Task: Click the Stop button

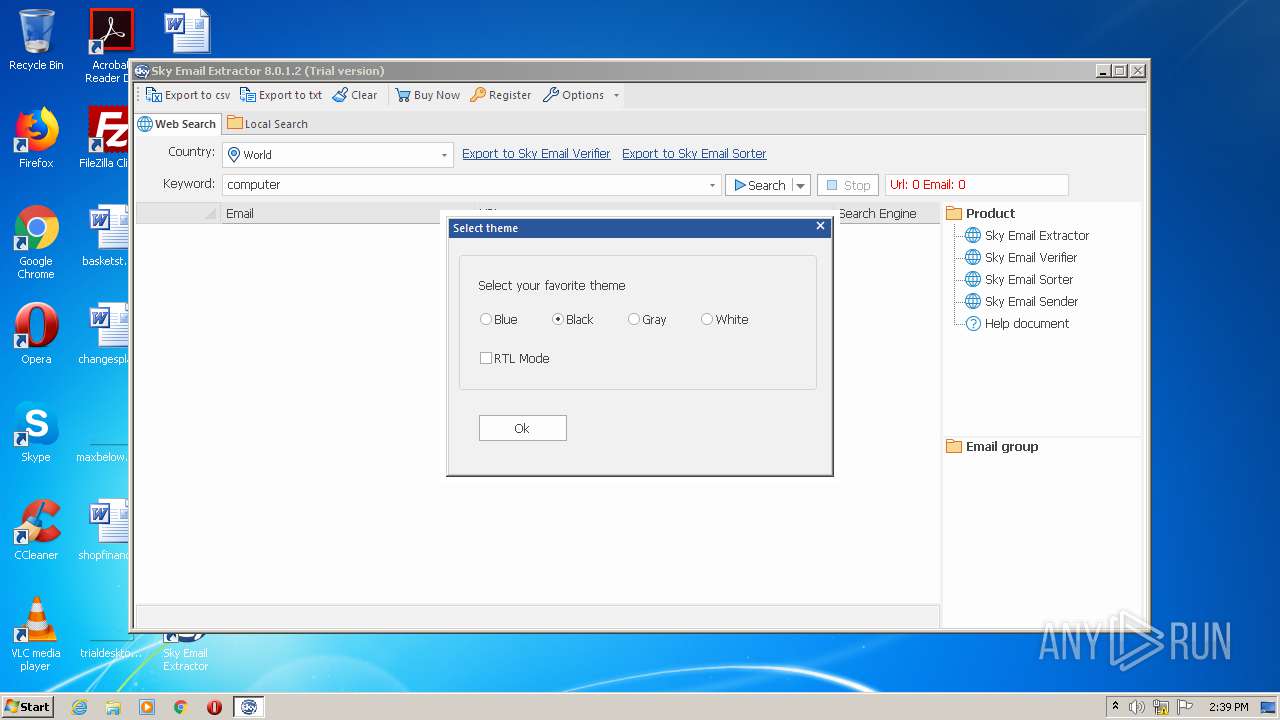Action: coord(848,185)
